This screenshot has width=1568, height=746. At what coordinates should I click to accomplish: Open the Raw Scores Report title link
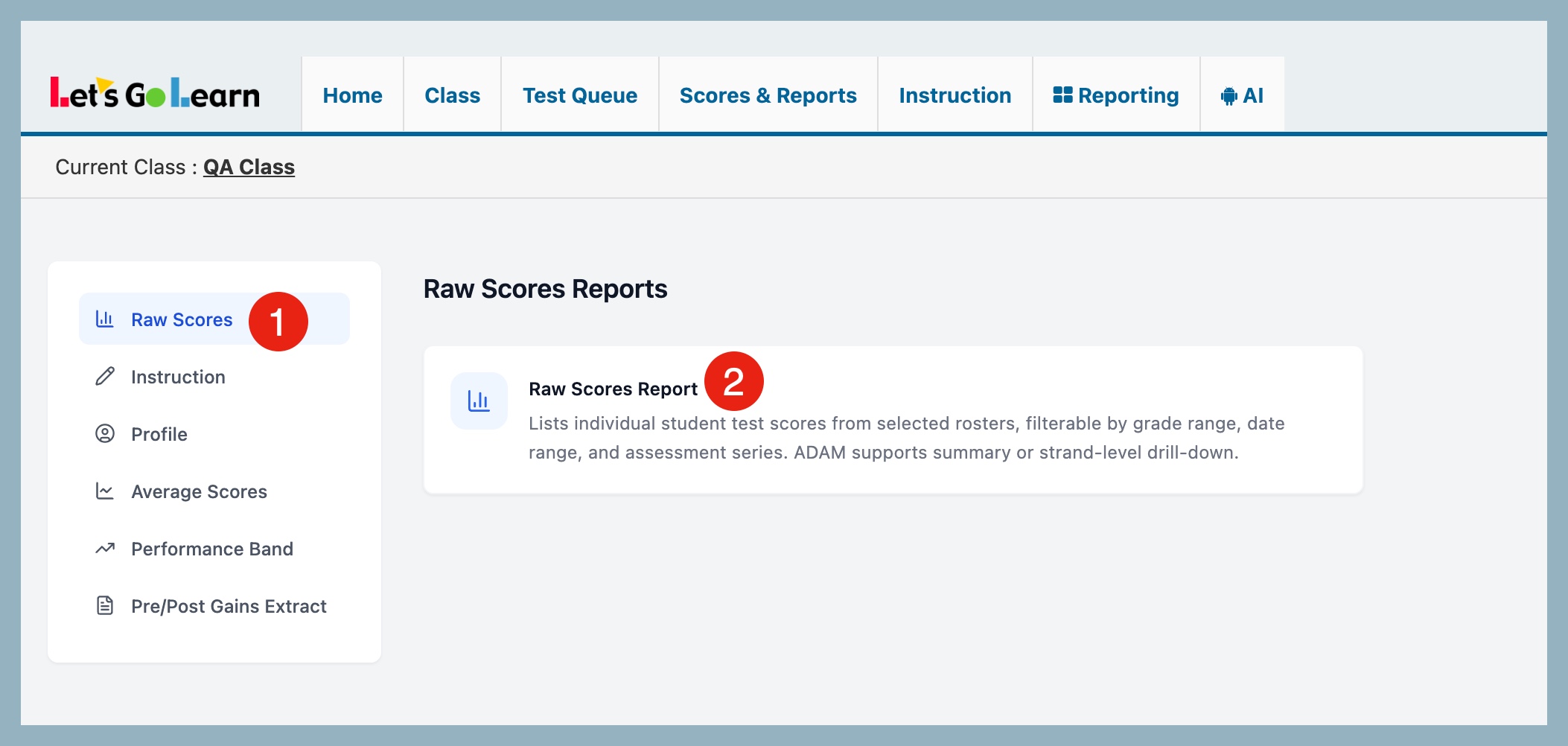point(612,389)
